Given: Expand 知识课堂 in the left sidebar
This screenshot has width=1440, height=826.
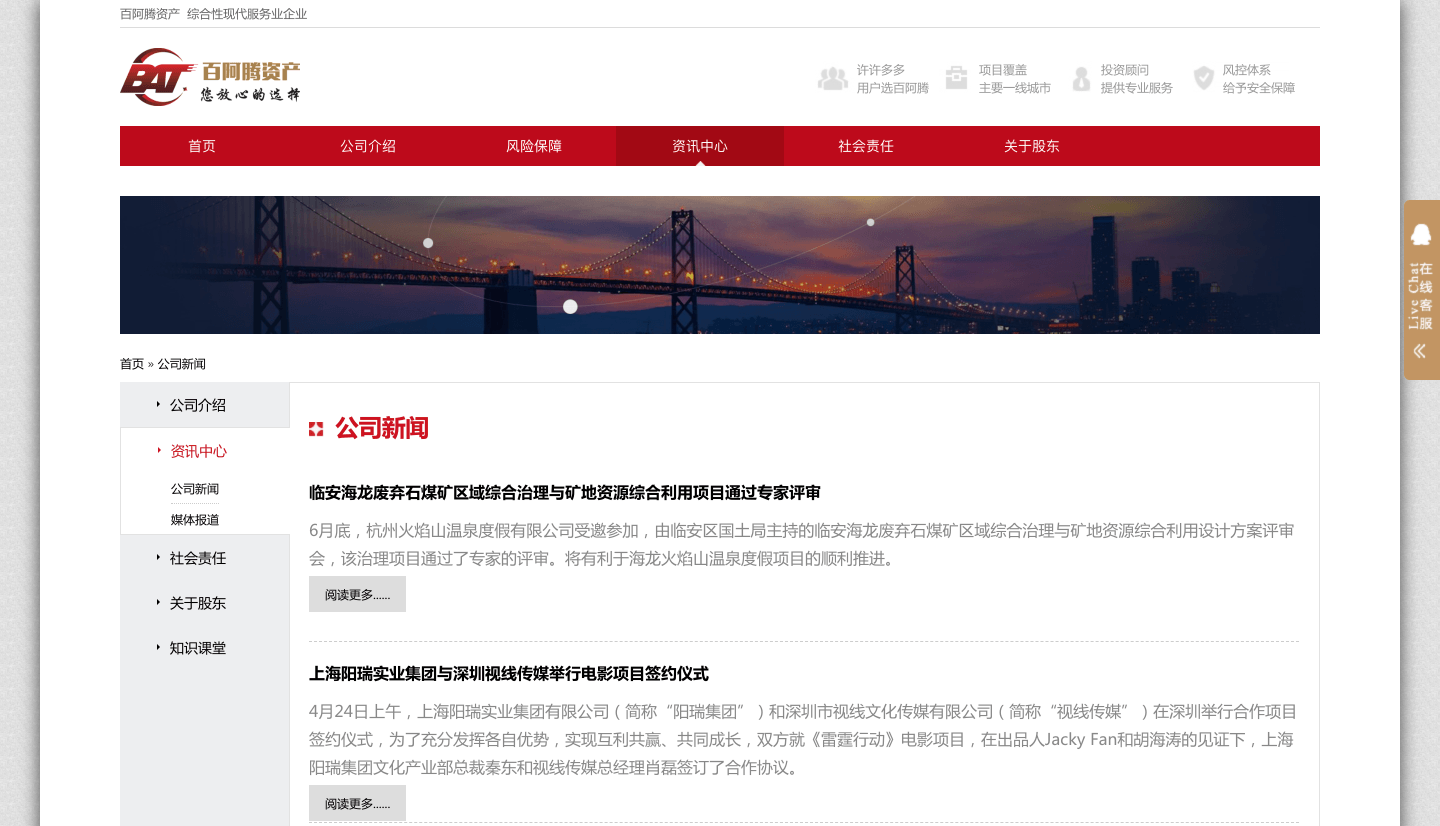Looking at the screenshot, I should point(198,648).
